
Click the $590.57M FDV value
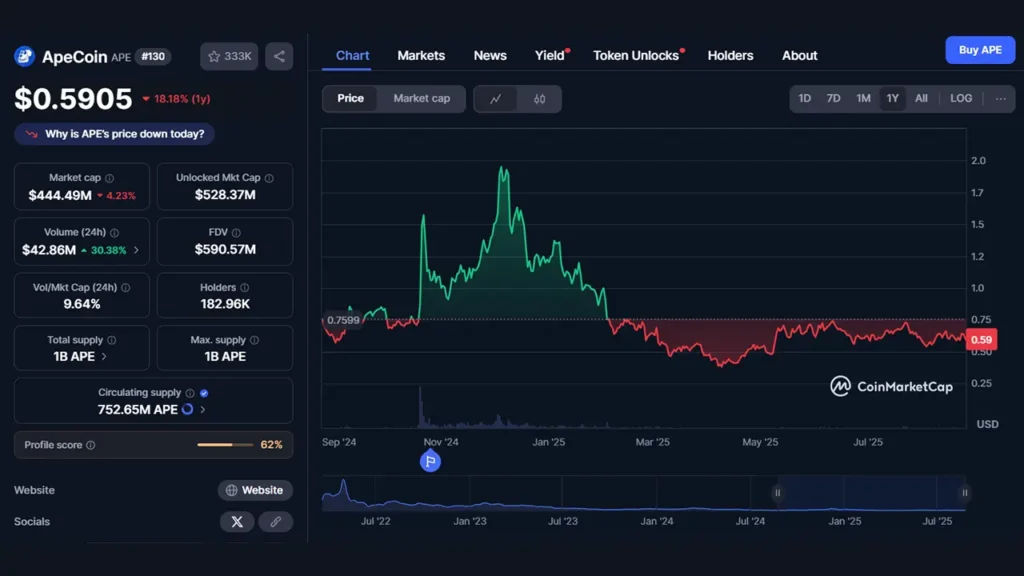click(225, 249)
